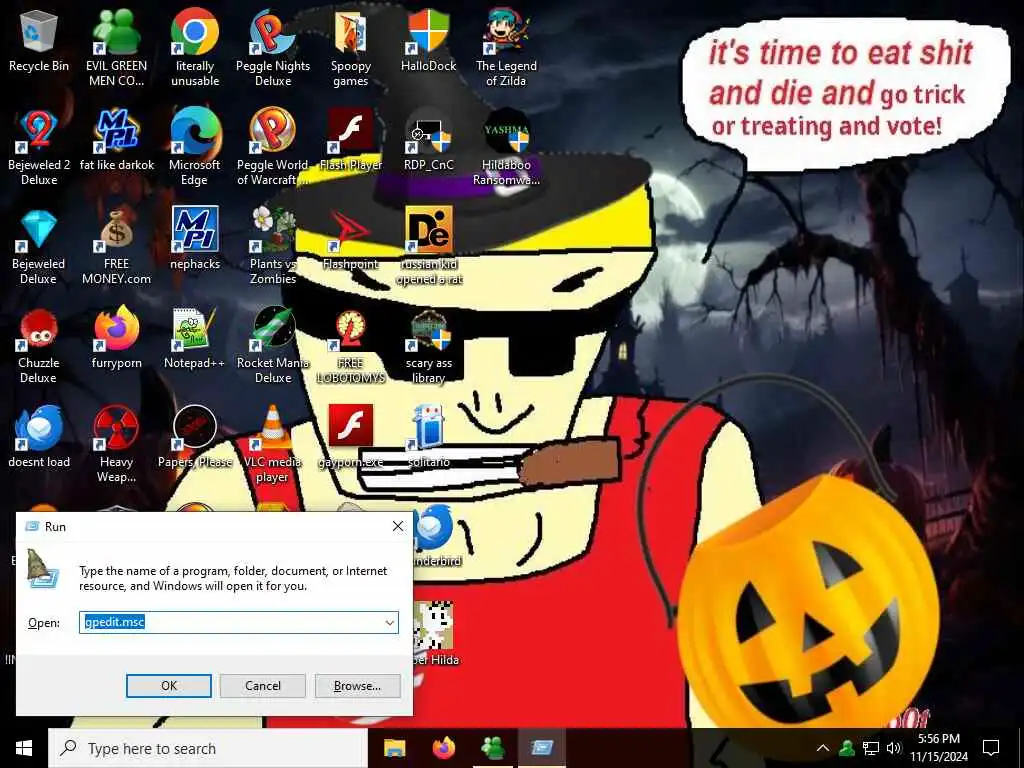Launch the Notepad++ desktop shortcut
Screen dimensions: 1024x768
[x=195, y=338]
